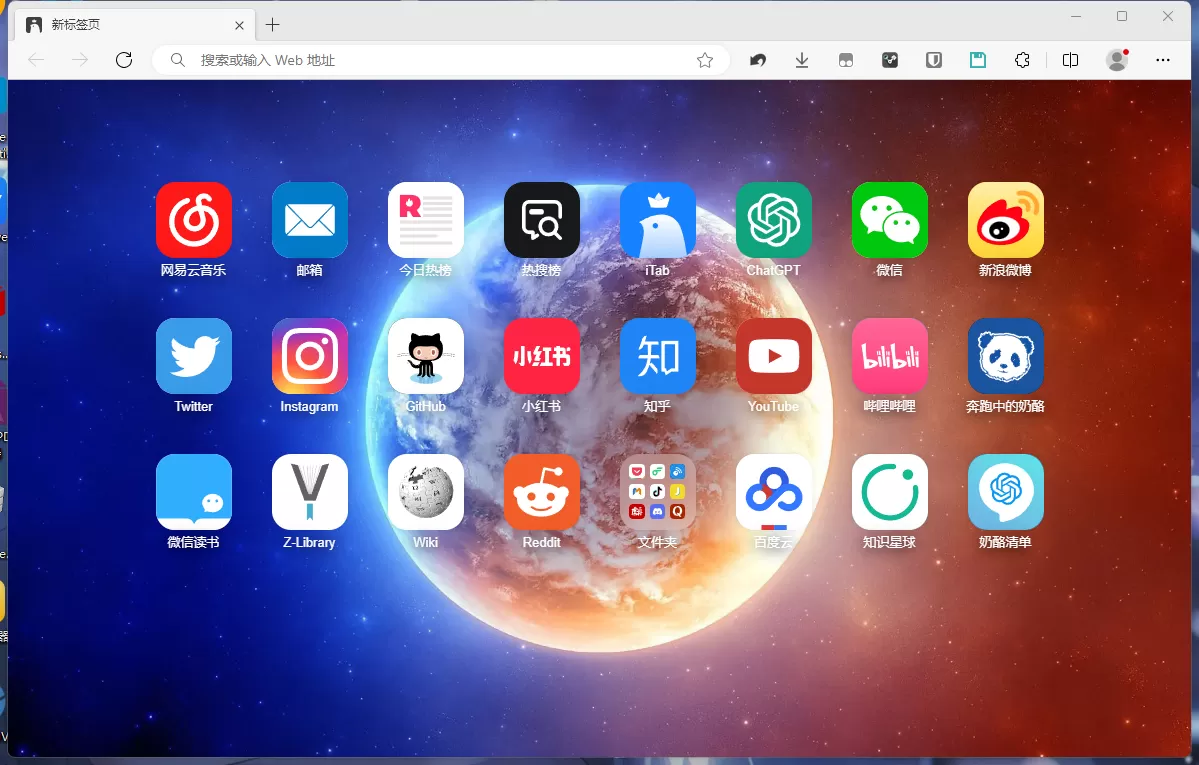The width and height of the screenshot is (1199, 765).
Task: Launch the 知乎 Zhihu shortcut
Action: pos(657,356)
